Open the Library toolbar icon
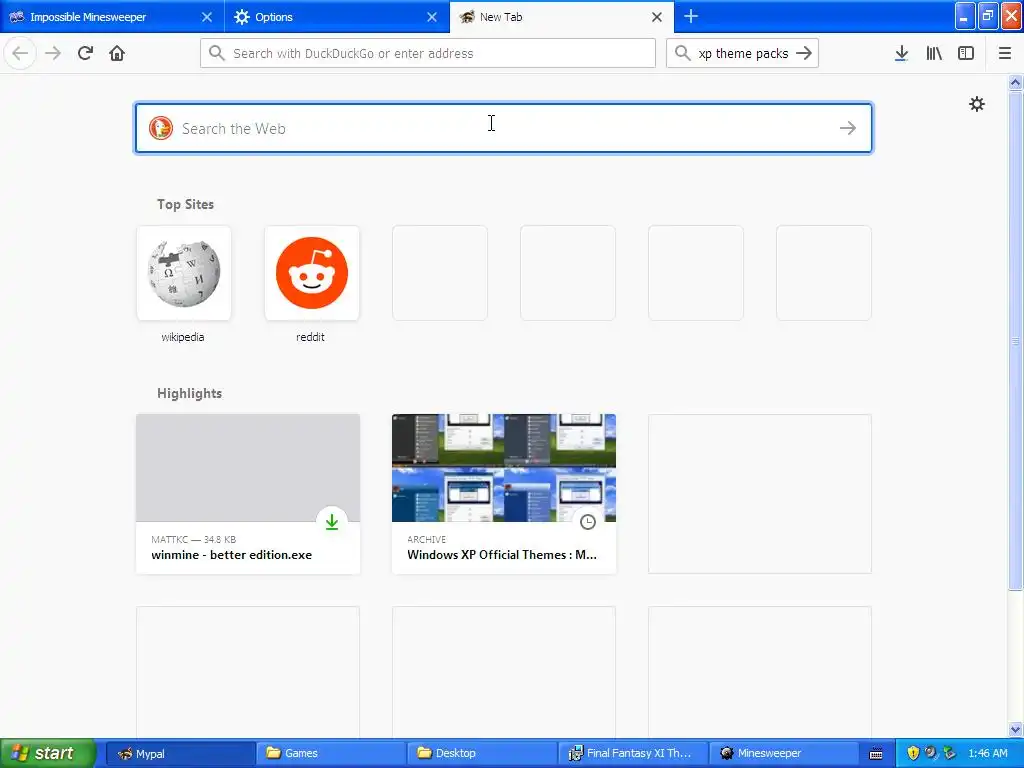1024x768 pixels. click(934, 53)
